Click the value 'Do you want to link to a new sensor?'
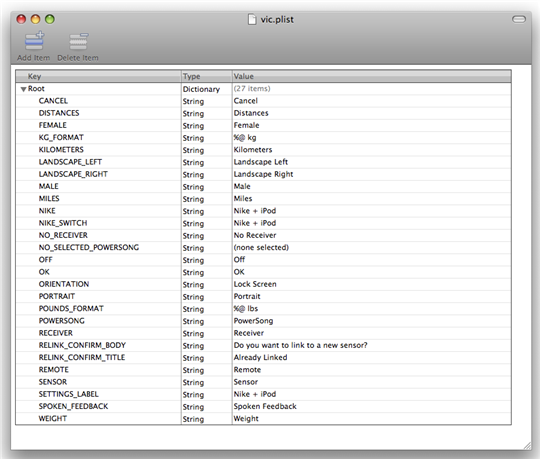This screenshot has height=459, width=540. click(x=300, y=345)
